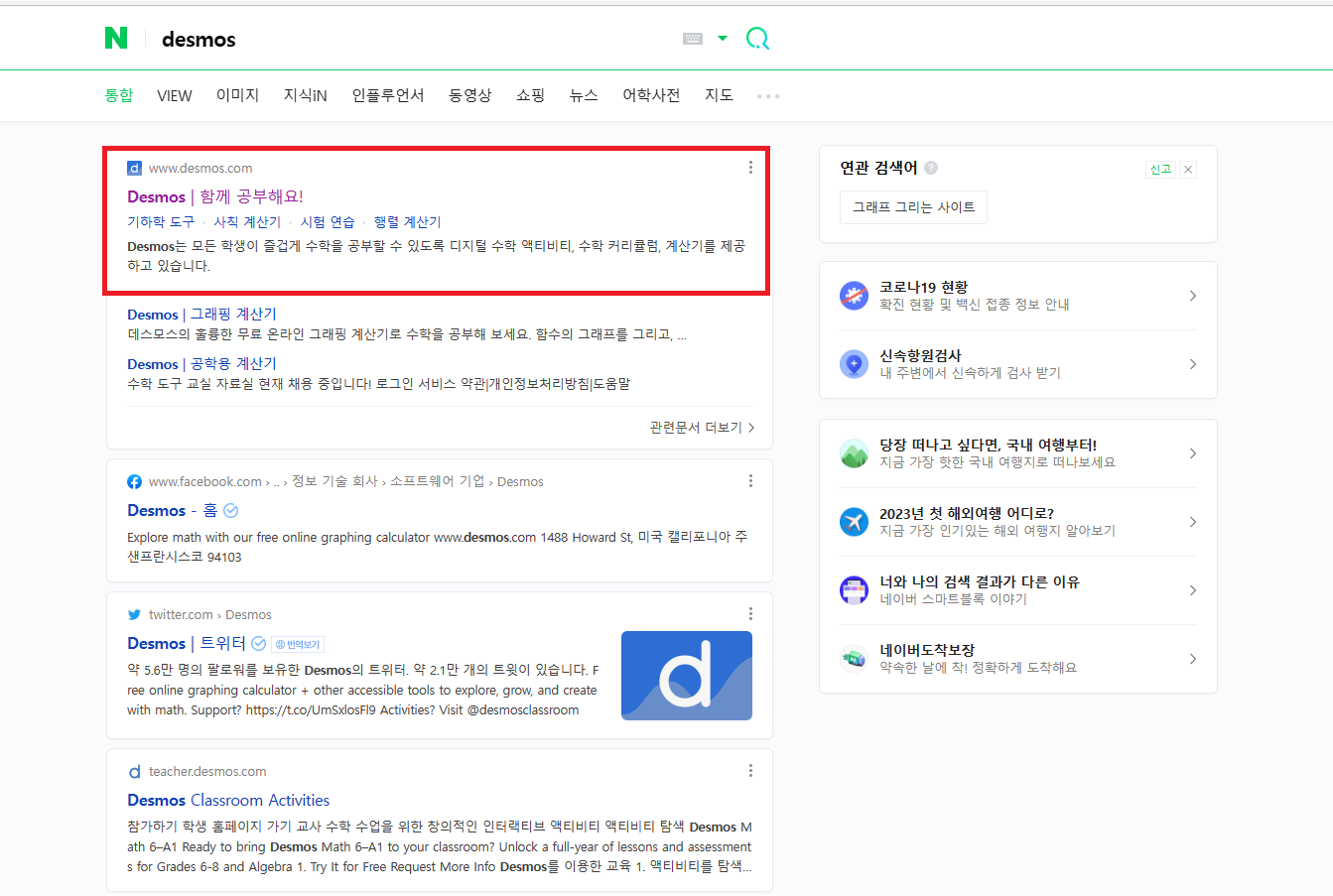Open the www.facebook.com breadcrumb URL
Image resolution: width=1333 pixels, height=896 pixels.
coord(346,481)
